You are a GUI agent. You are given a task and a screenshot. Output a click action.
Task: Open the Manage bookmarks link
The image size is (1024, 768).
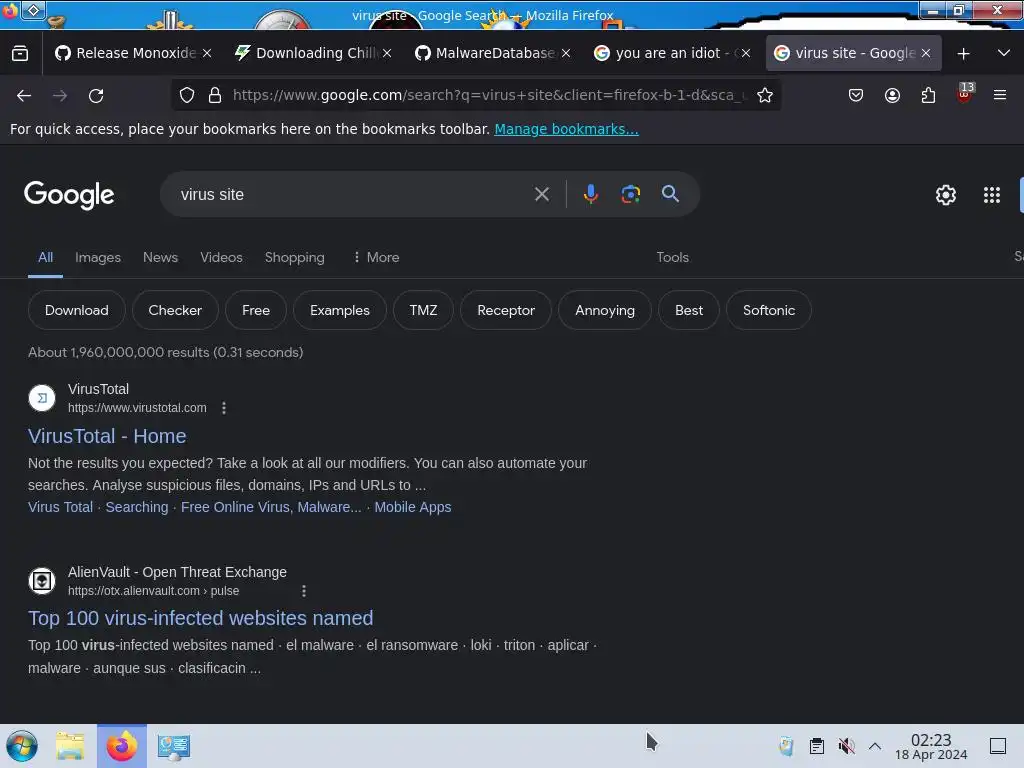[566, 129]
